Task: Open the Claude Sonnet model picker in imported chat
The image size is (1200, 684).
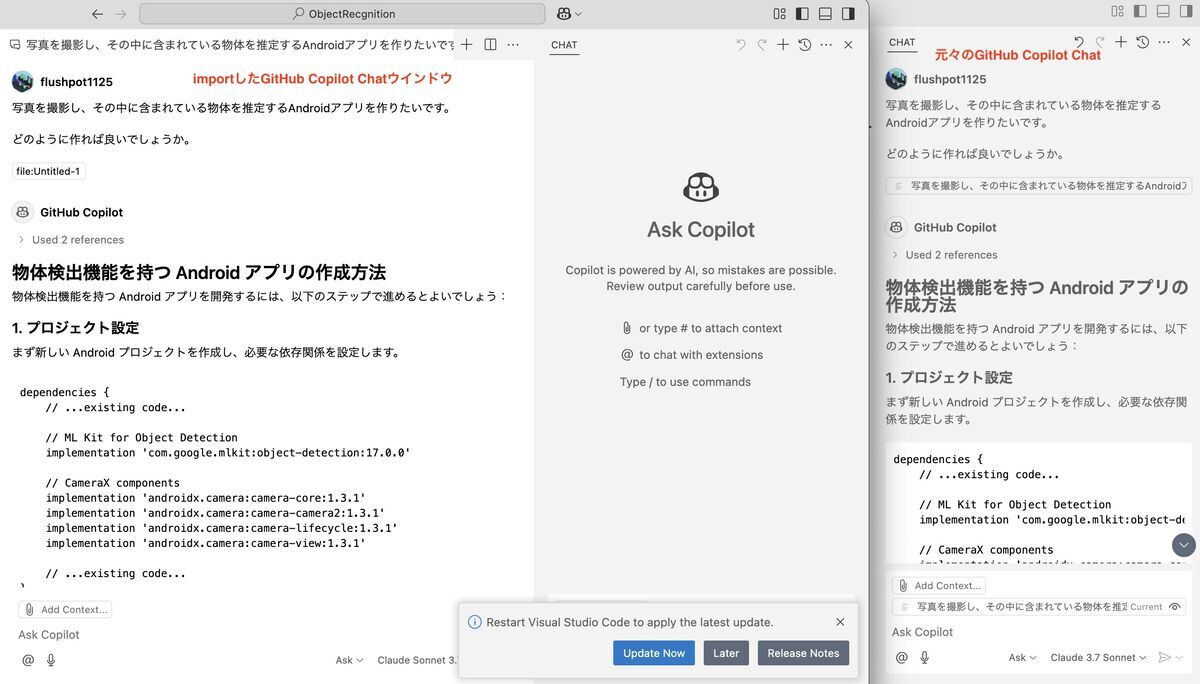Action: [417, 660]
